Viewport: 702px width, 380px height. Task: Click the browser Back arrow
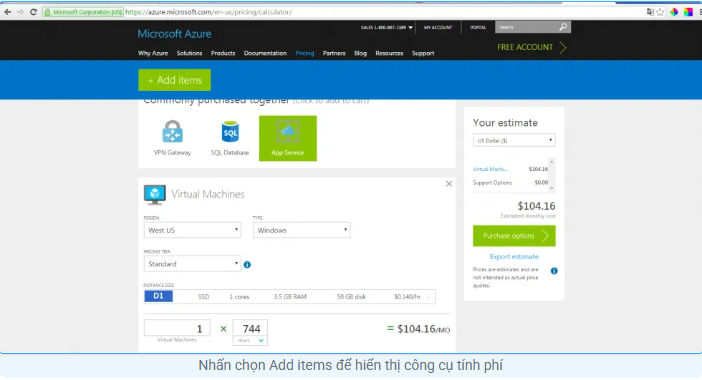coord(8,12)
